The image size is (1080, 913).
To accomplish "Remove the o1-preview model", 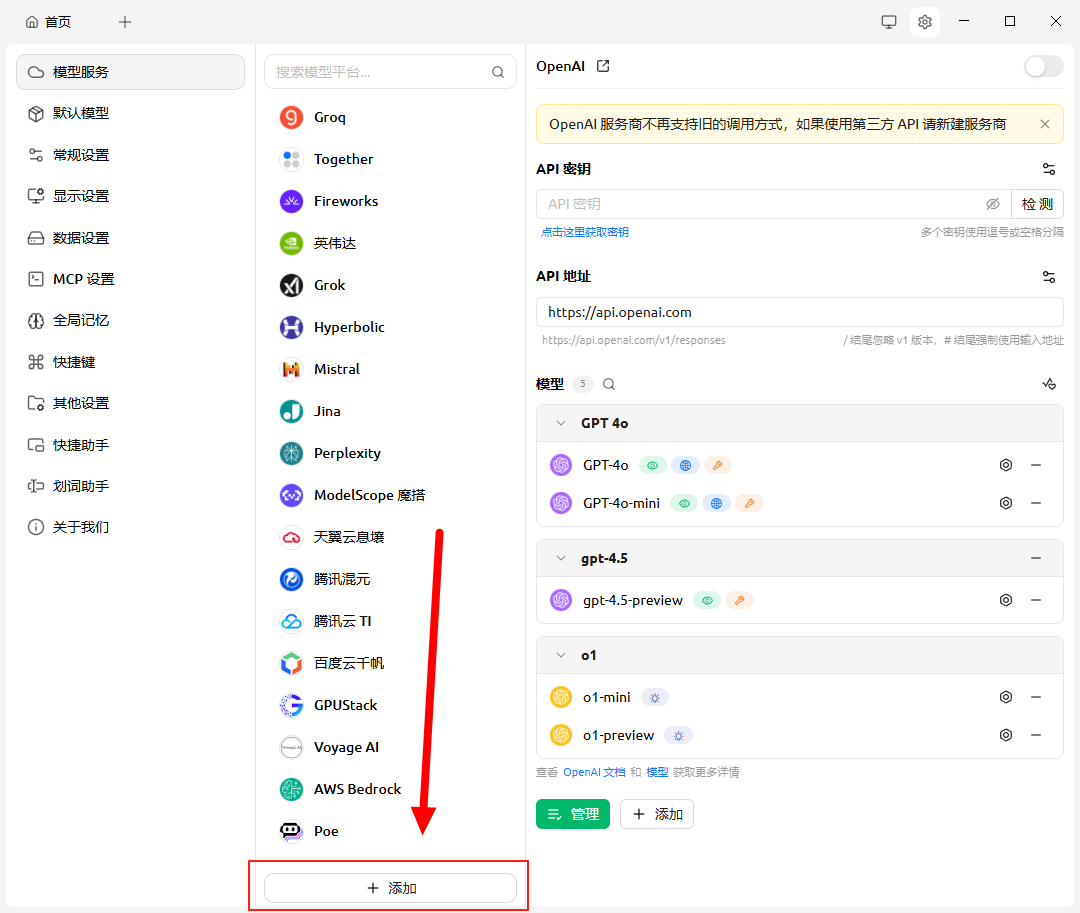I will (x=1035, y=735).
